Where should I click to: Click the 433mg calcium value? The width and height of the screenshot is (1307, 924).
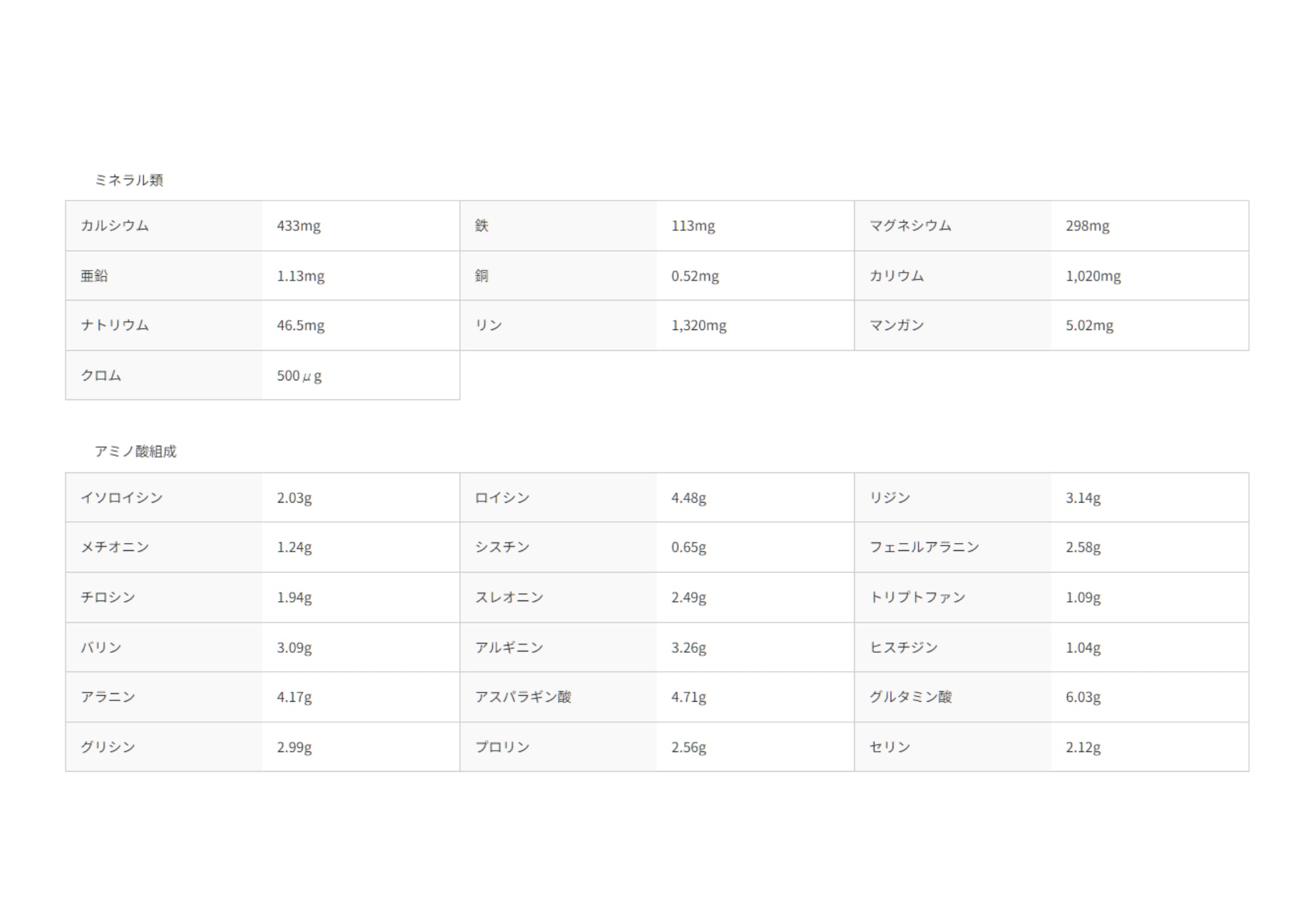[299, 225]
